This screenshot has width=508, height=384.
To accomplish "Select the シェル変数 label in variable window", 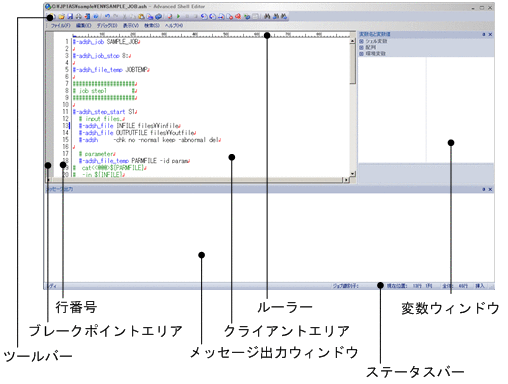I will click(x=376, y=41).
